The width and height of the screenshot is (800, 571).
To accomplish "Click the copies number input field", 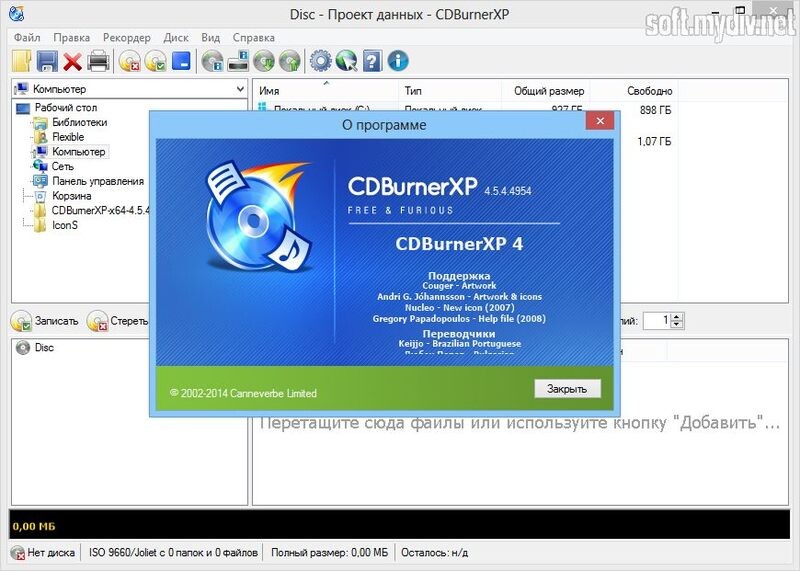I will pos(657,320).
